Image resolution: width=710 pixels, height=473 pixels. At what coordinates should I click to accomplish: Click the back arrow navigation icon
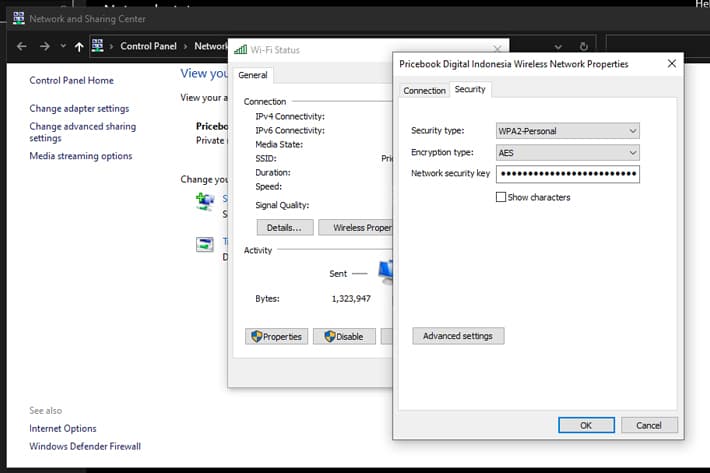(22, 46)
